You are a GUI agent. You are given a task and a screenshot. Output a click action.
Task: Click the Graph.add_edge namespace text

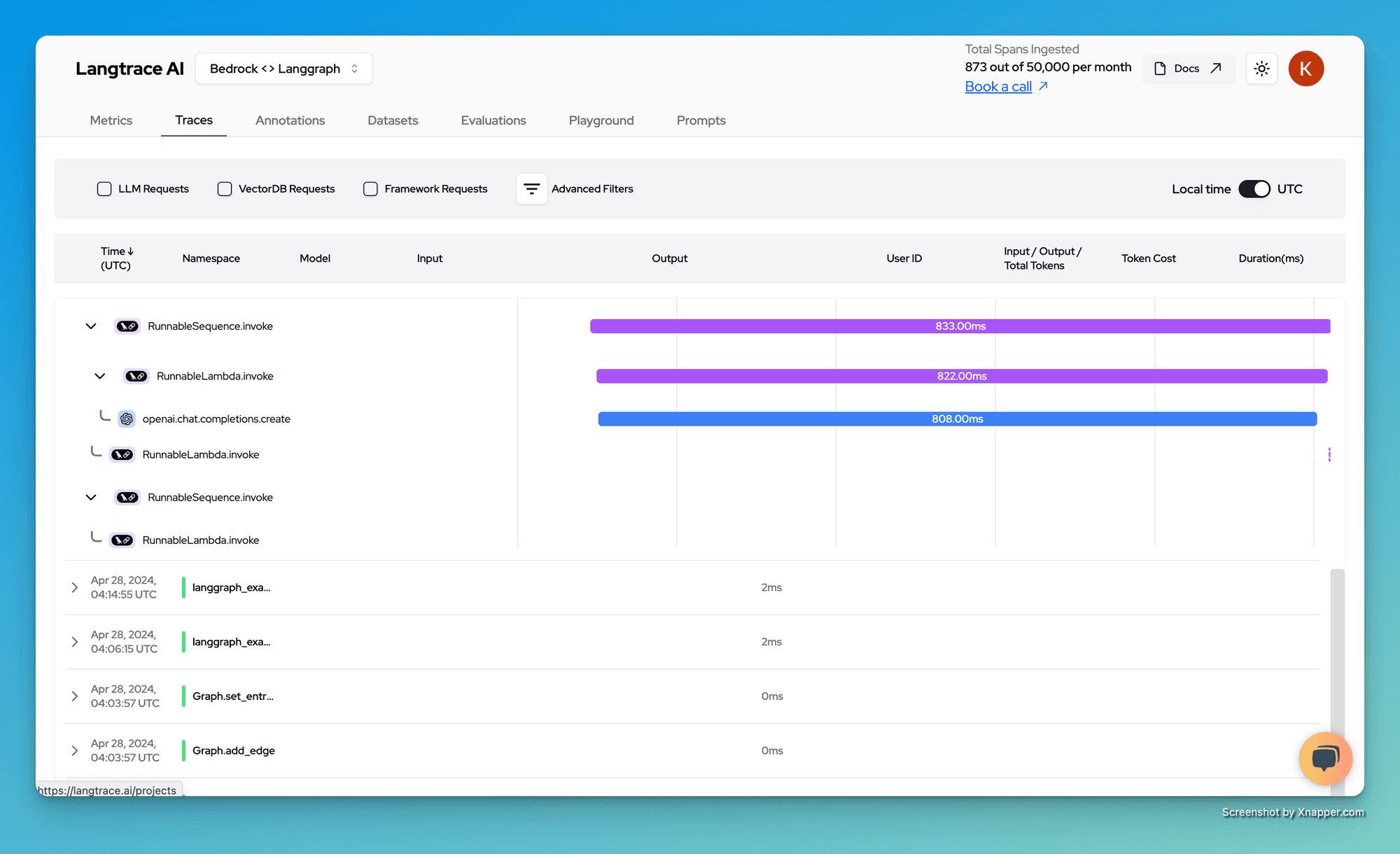click(x=234, y=750)
